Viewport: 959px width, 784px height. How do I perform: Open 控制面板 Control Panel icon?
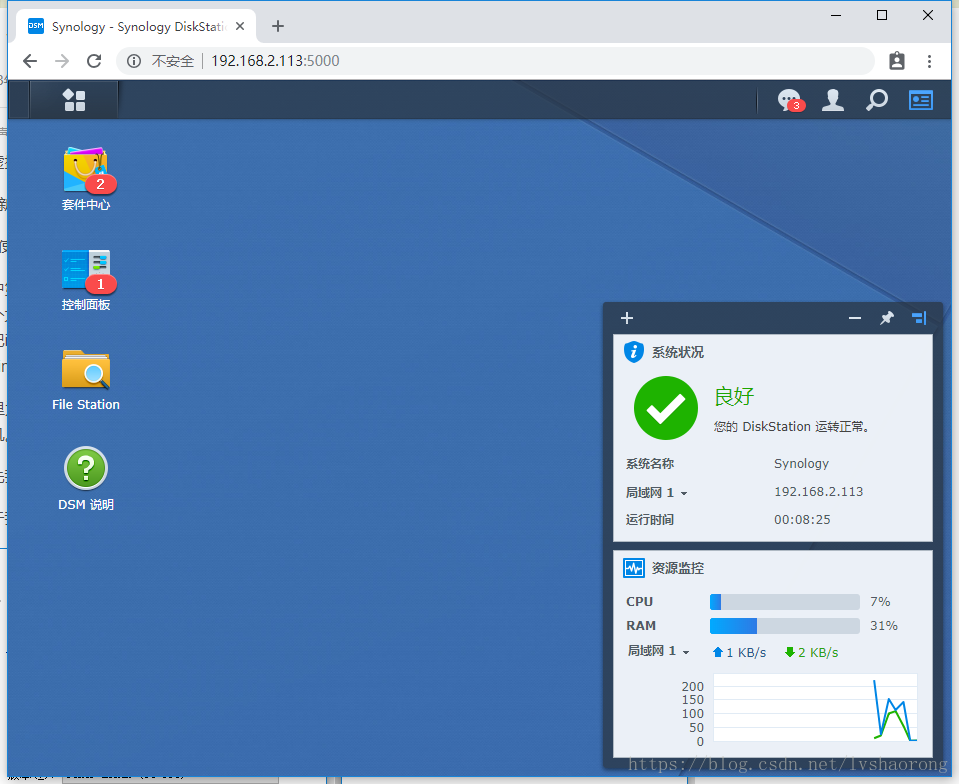pyautogui.click(x=86, y=270)
